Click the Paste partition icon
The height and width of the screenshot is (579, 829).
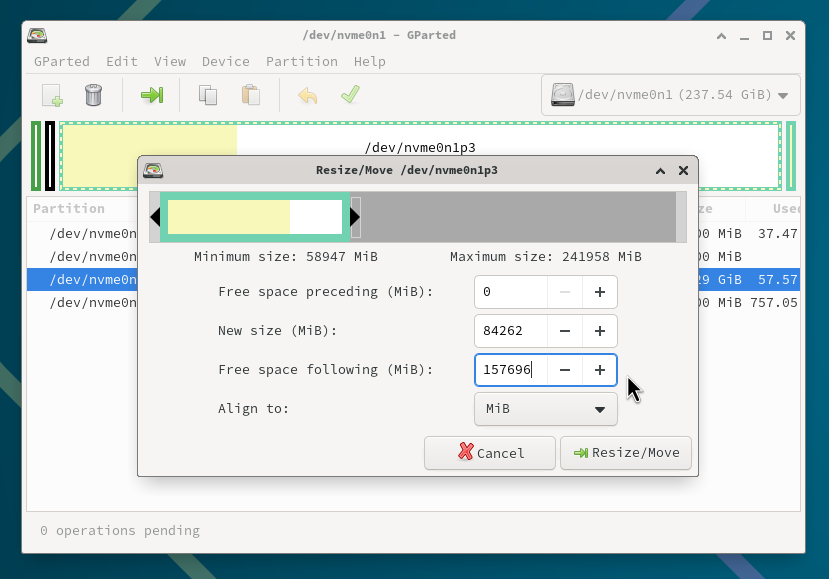click(x=250, y=95)
